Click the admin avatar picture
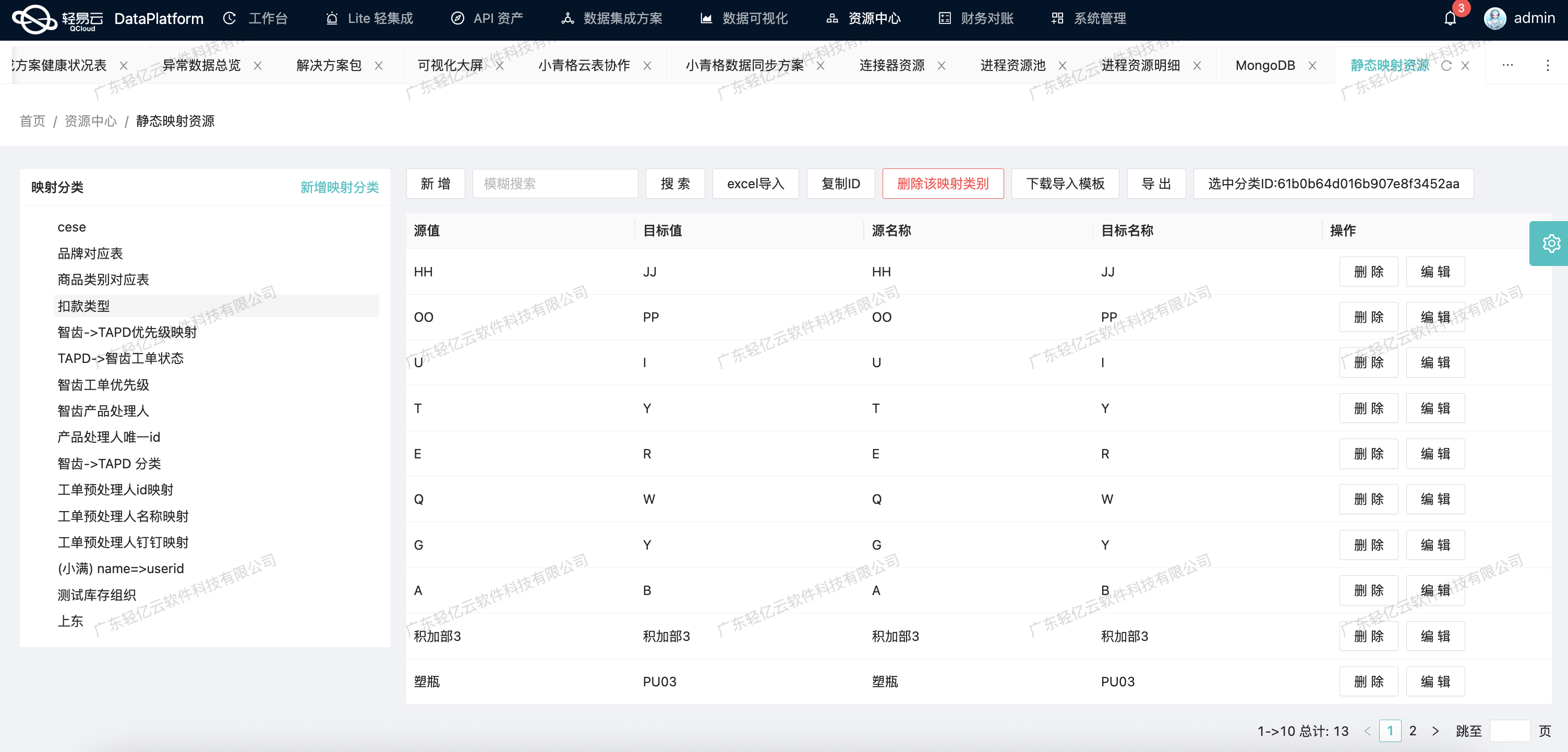Image resolution: width=1568 pixels, height=752 pixels. (1495, 19)
